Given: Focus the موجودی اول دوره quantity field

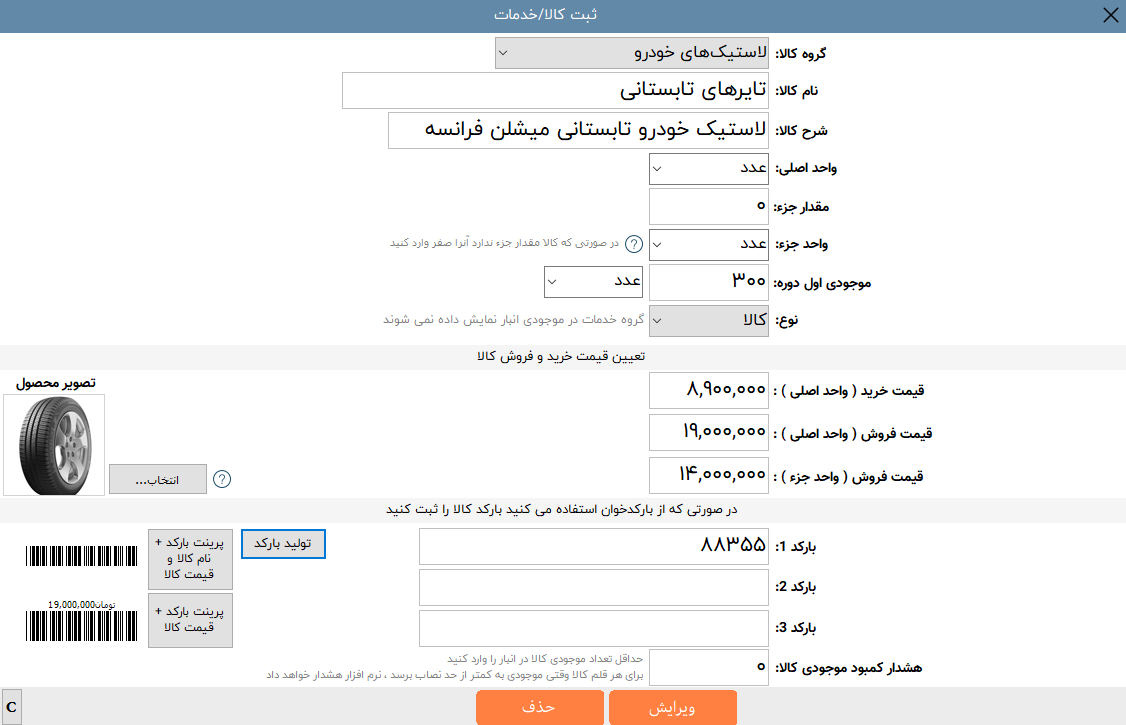Looking at the screenshot, I should pos(709,282).
